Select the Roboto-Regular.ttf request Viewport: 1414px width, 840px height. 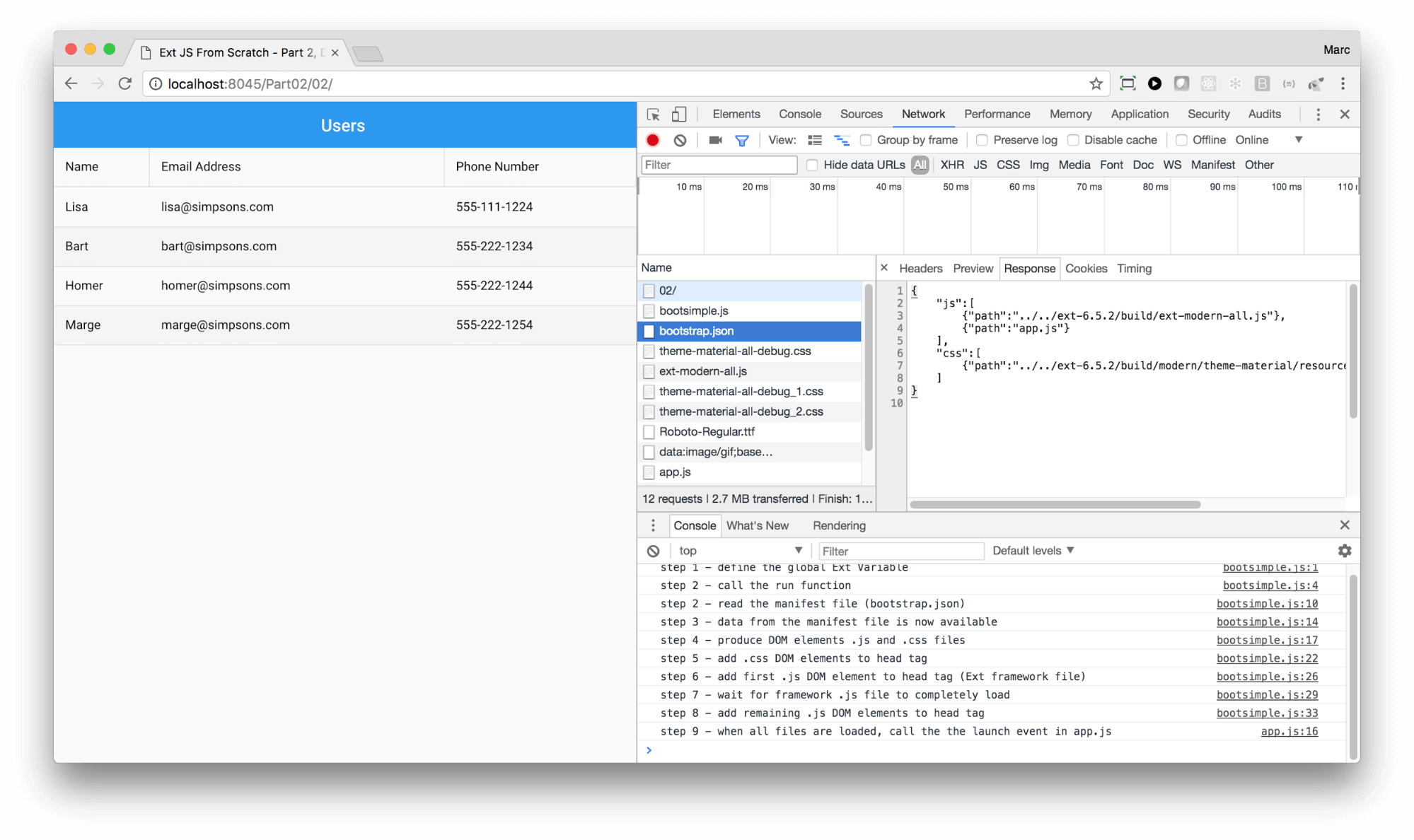point(749,431)
